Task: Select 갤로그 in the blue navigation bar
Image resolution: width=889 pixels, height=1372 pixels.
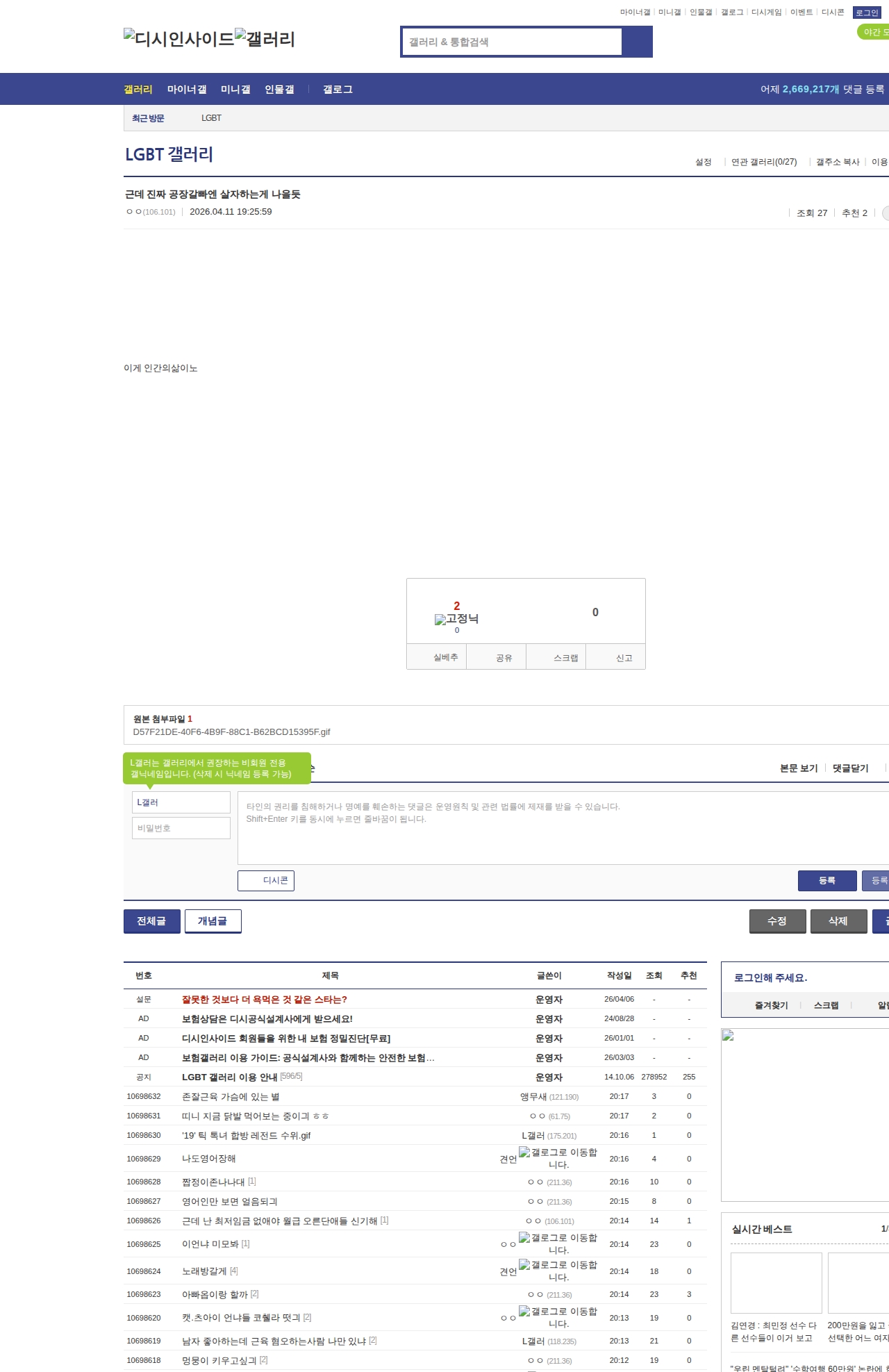Action: (338, 89)
